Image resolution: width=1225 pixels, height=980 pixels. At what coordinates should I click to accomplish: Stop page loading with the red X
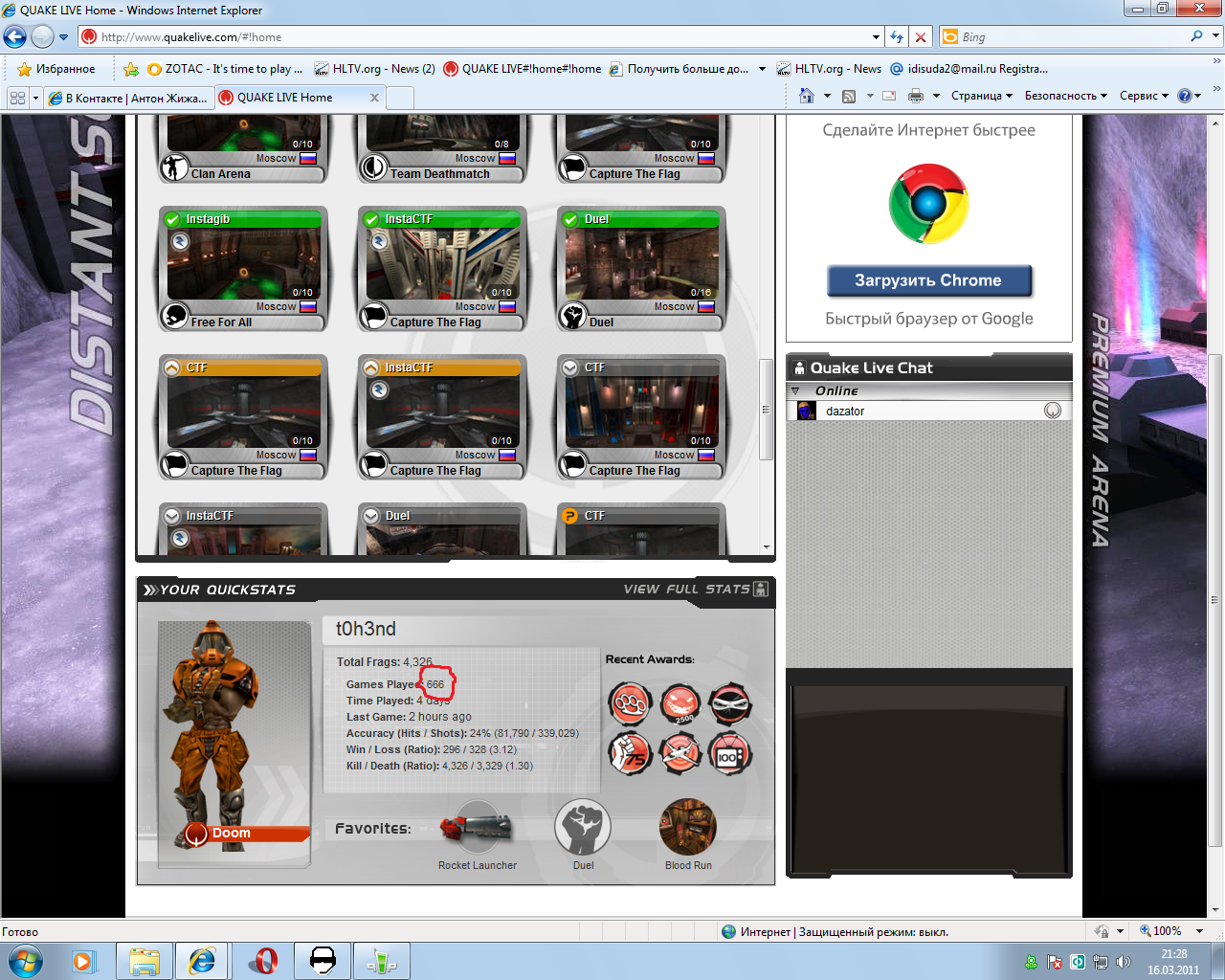click(x=920, y=36)
